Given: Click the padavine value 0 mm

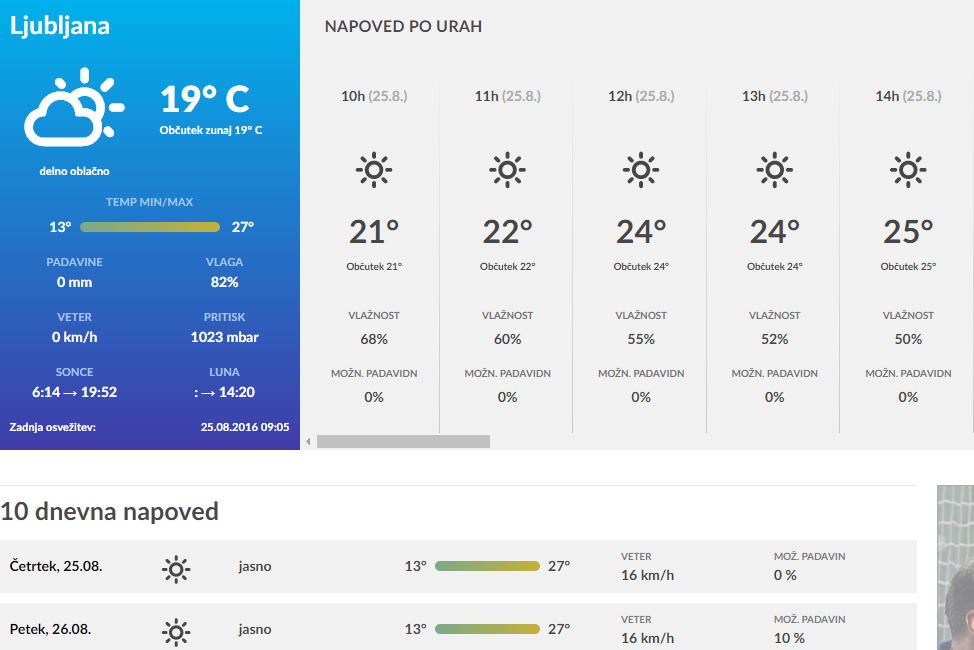Looking at the screenshot, I should (75, 282).
